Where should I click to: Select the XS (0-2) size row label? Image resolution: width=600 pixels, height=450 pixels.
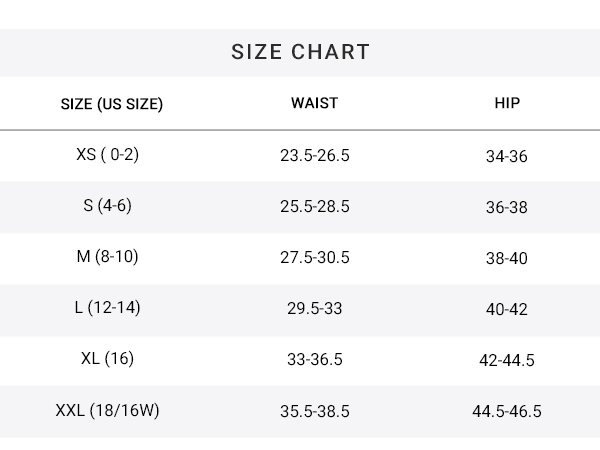point(107,155)
